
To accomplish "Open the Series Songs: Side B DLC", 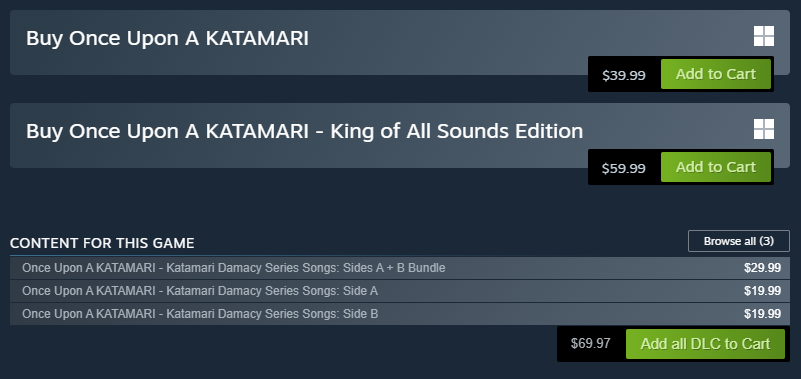I will tap(395, 314).
